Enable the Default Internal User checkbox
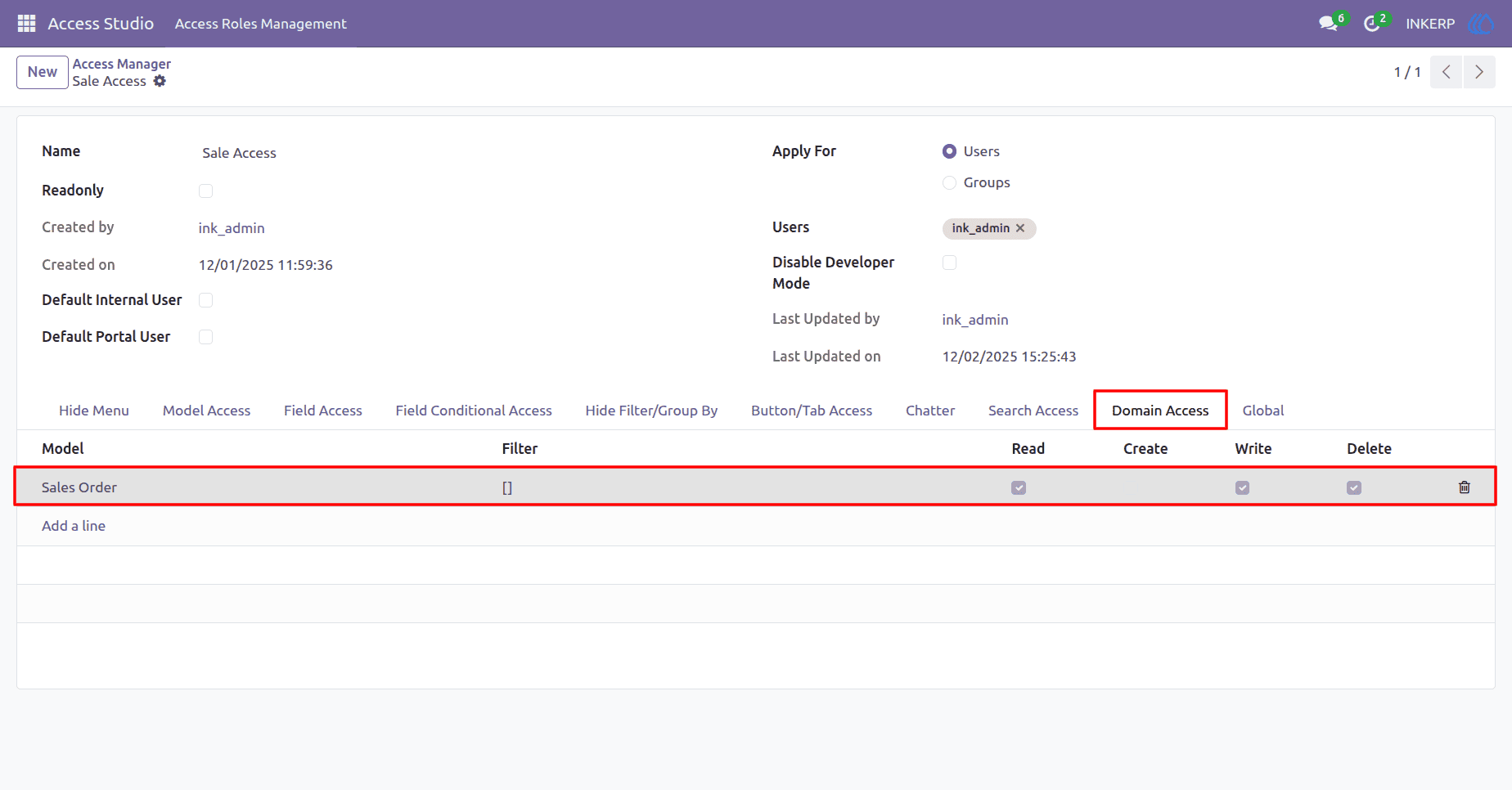The image size is (1512, 790). 205,300
